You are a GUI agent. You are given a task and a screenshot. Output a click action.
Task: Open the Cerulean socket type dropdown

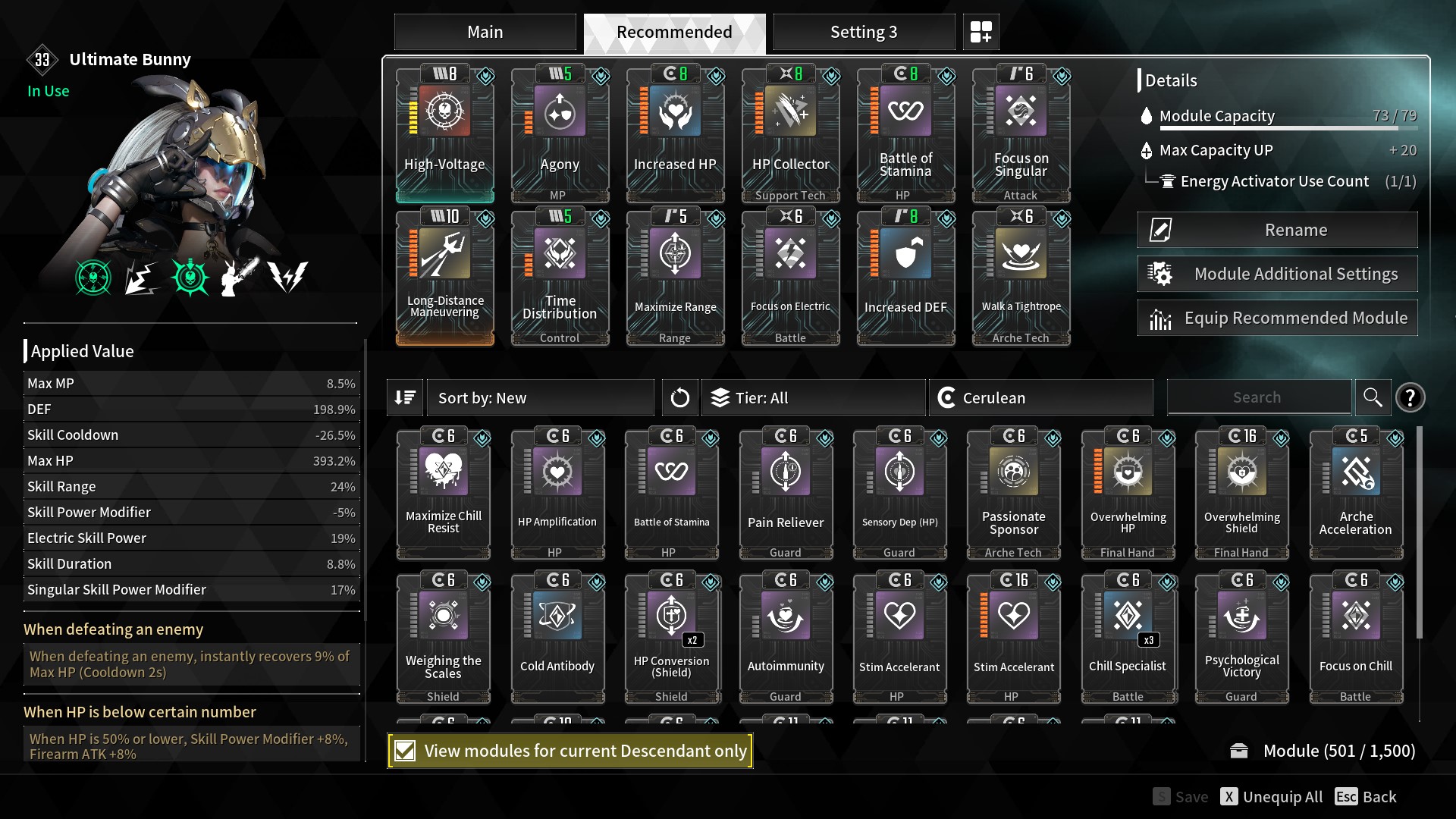click(1041, 397)
